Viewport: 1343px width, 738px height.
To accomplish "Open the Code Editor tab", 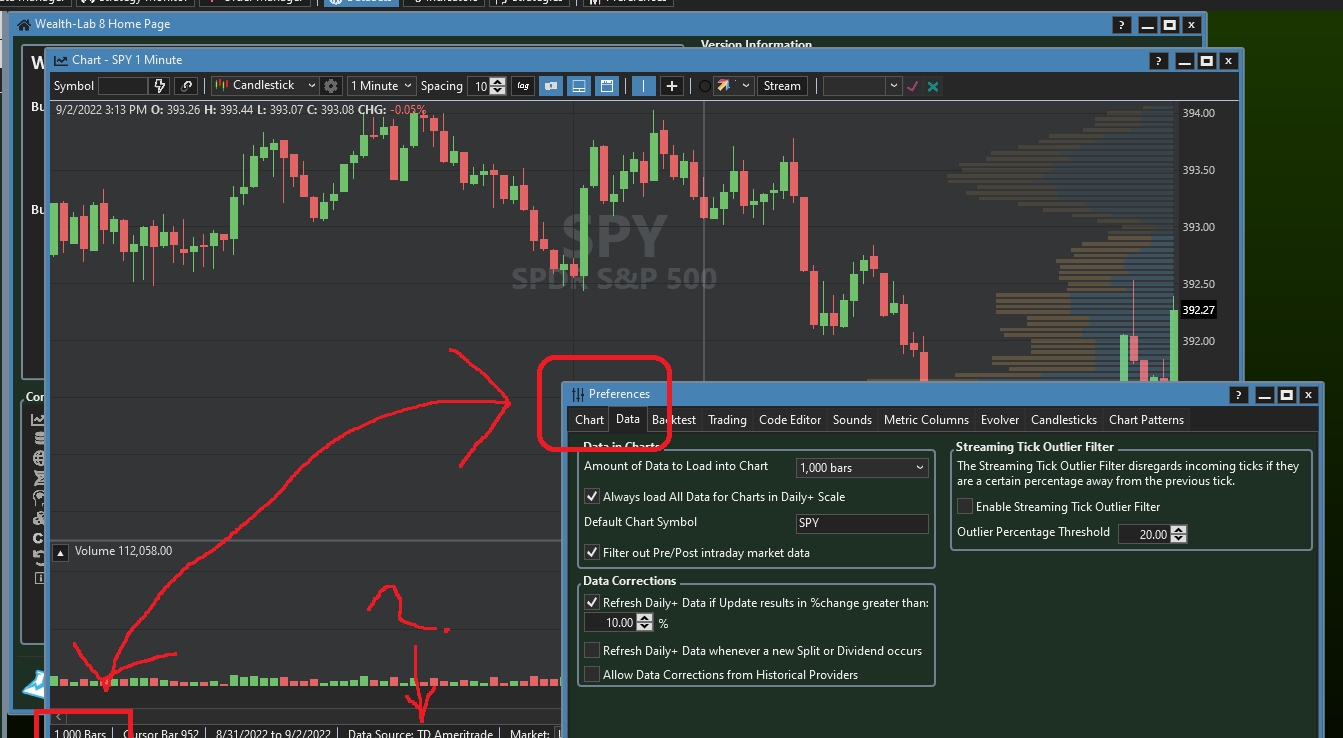I will click(x=790, y=420).
